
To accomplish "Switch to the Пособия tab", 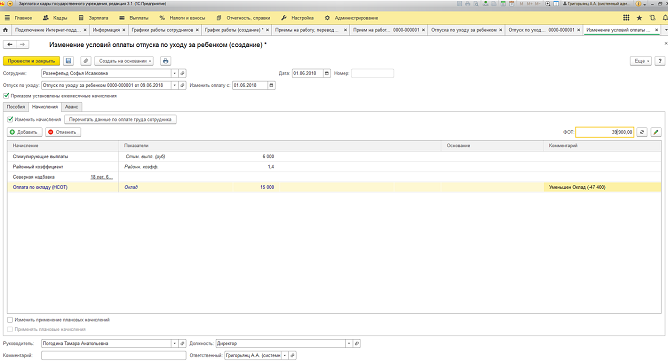I will pos(16,107).
